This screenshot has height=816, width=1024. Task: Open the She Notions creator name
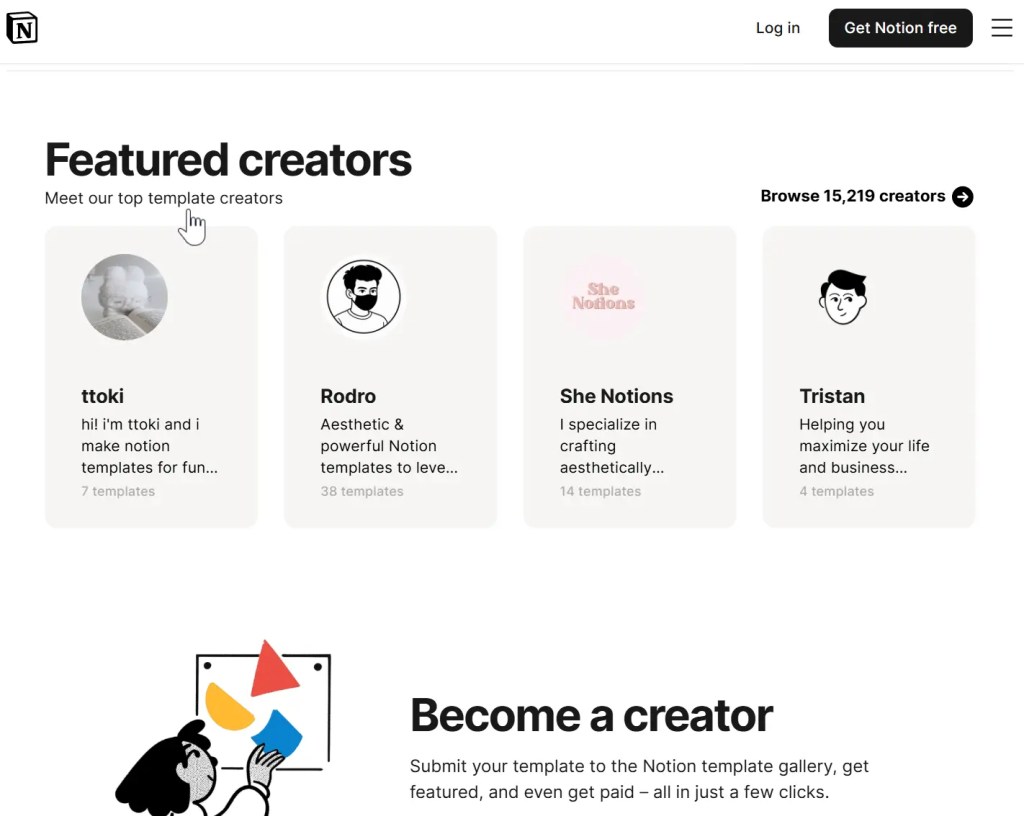(616, 396)
